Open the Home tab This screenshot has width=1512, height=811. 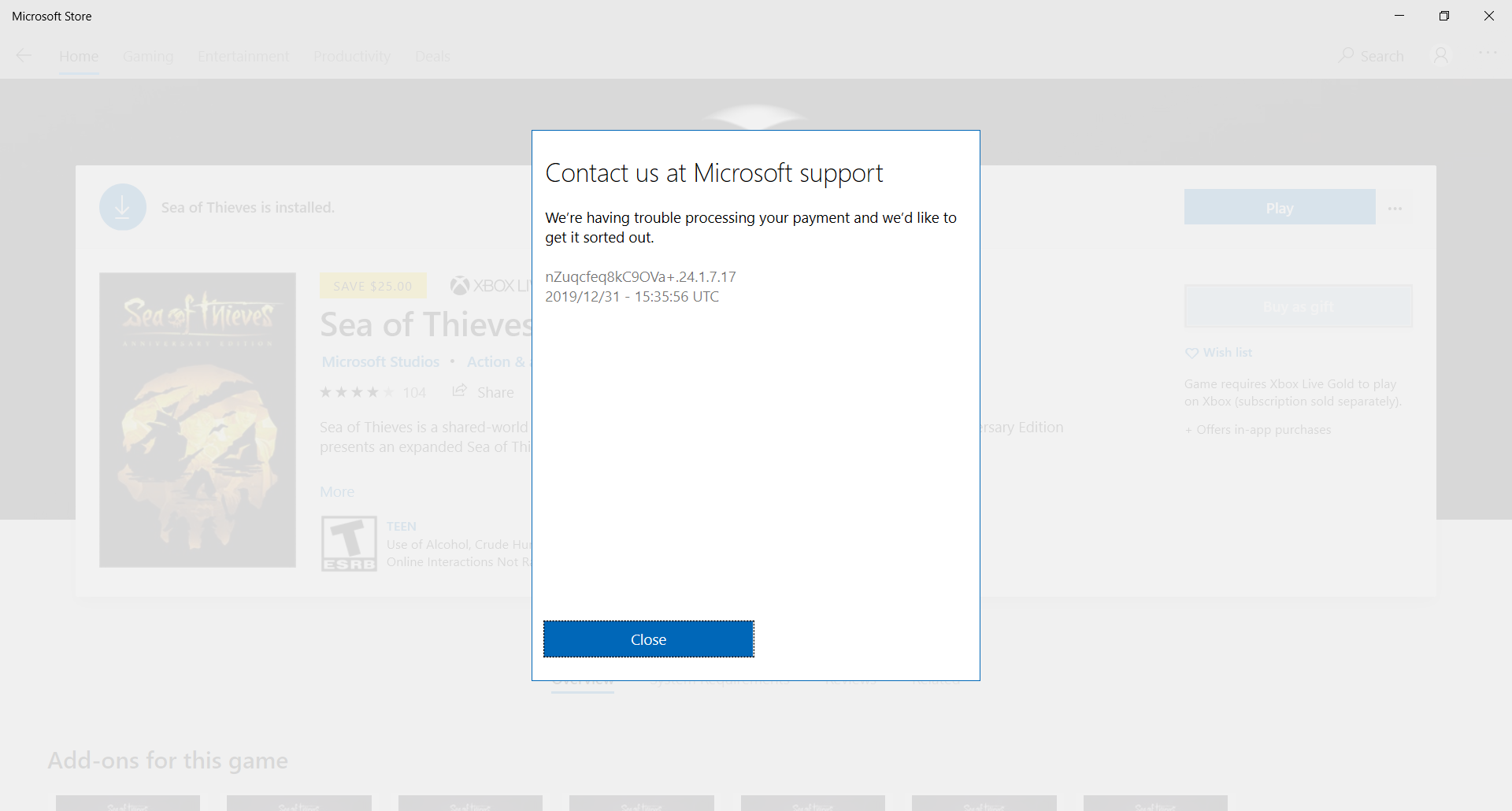click(x=79, y=56)
